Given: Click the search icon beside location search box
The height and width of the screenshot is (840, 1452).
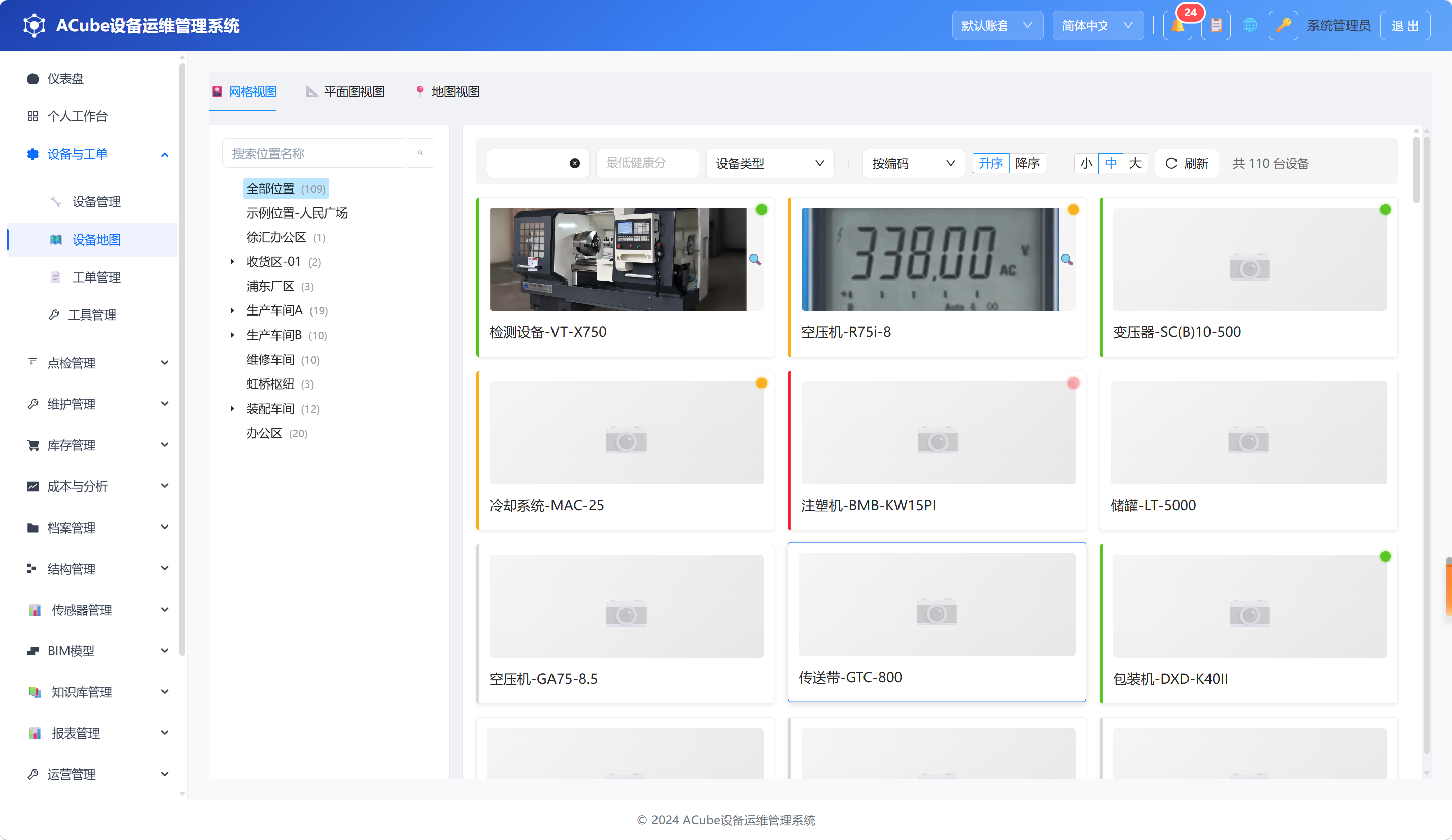Looking at the screenshot, I should (x=420, y=153).
